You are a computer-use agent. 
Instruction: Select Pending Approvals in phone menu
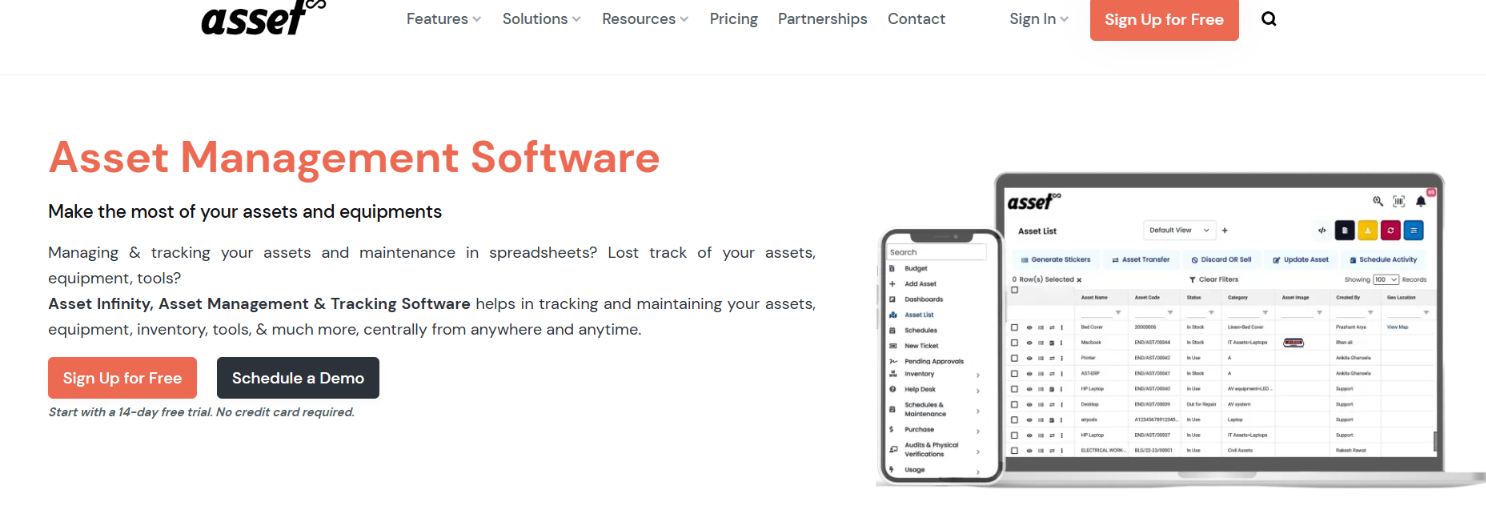pos(934,361)
